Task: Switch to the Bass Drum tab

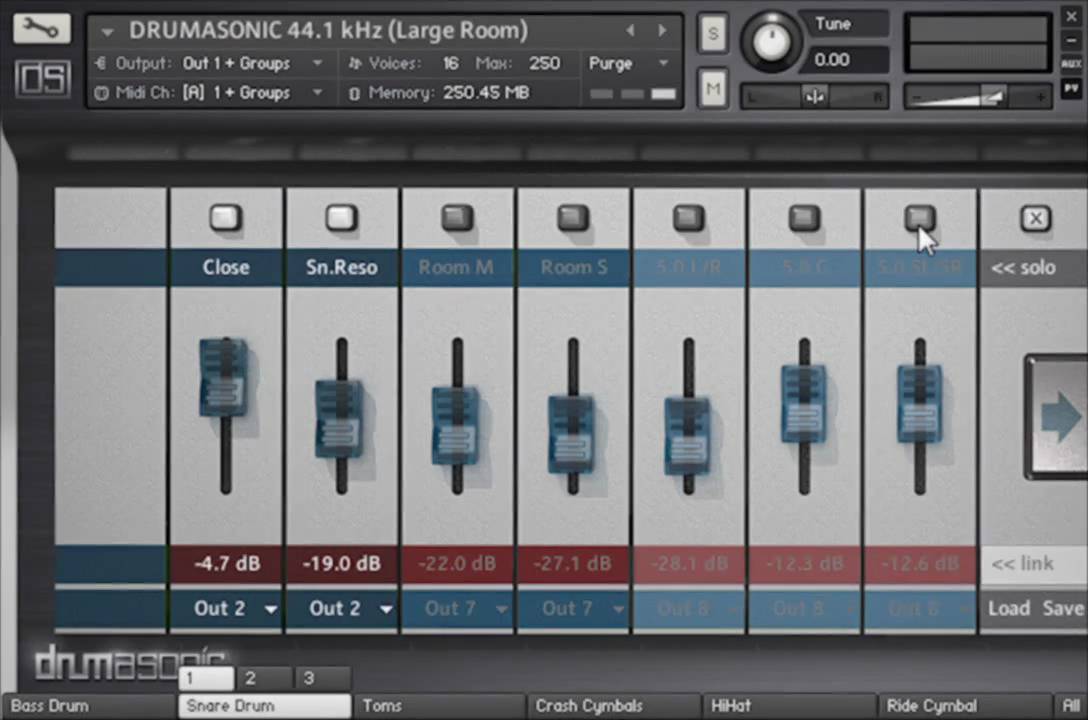Action: pyautogui.click(x=88, y=706)
